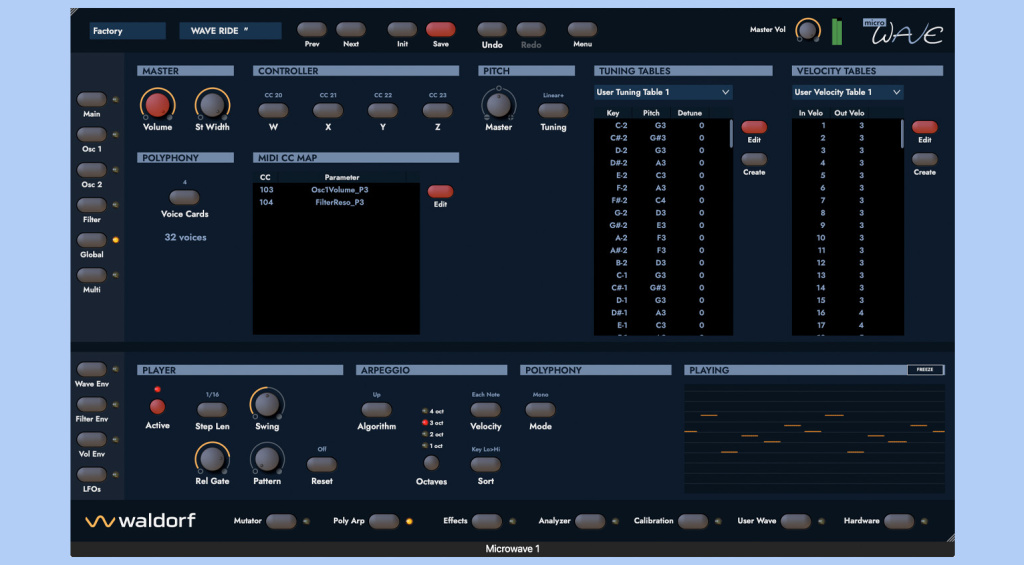Click the St Width knob
The height and width of the screenshot is (565, 1024).
(212, 105)
